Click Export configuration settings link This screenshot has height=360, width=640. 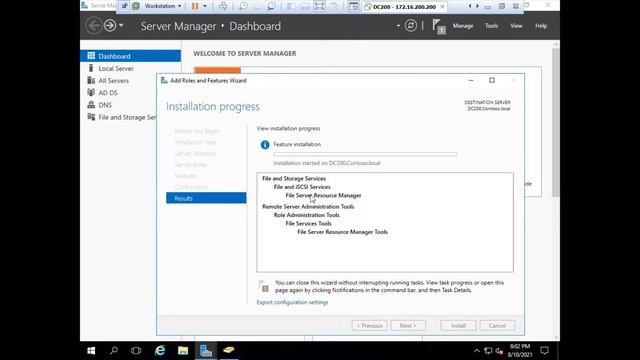292,302
